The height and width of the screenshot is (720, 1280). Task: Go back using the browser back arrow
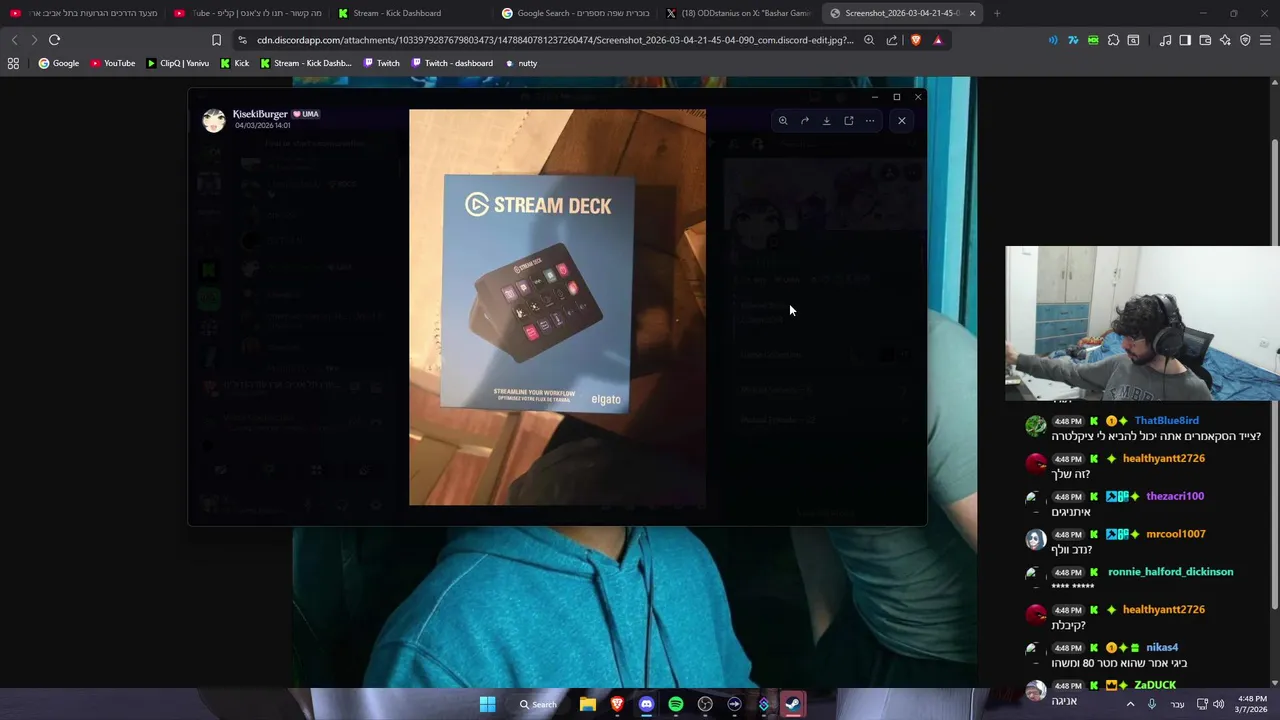coord(14,40)
